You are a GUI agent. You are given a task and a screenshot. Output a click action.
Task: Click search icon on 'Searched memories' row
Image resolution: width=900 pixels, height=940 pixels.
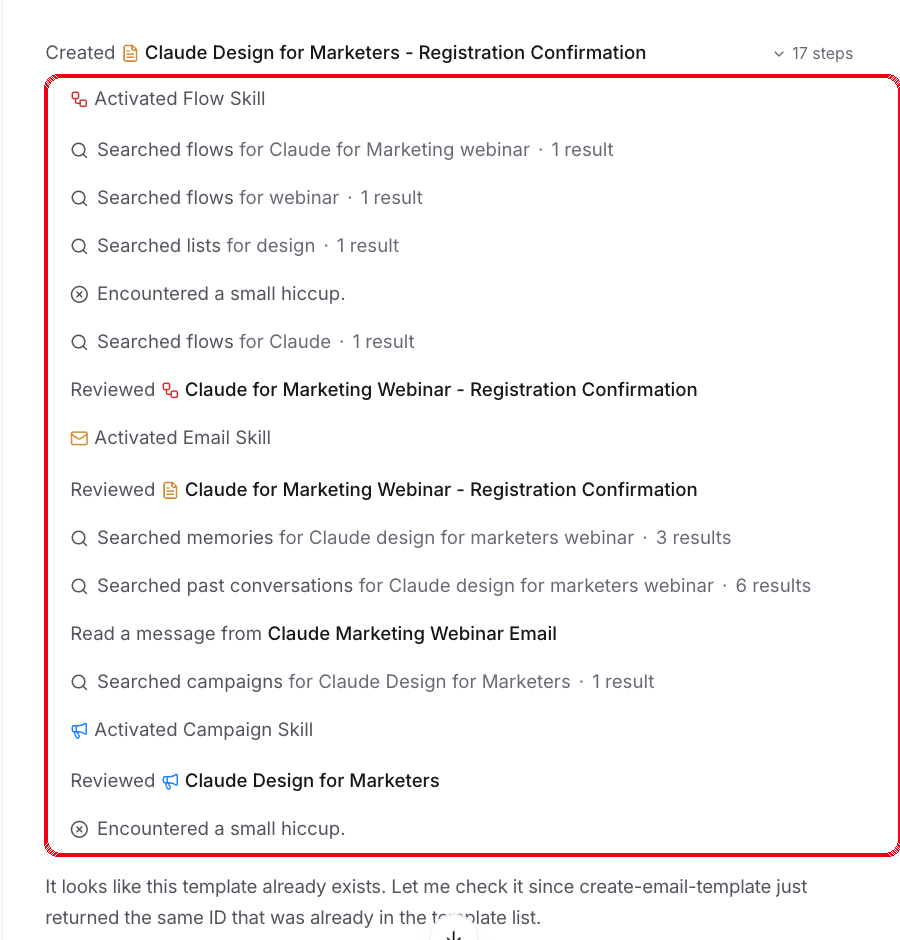coord(79,538)
